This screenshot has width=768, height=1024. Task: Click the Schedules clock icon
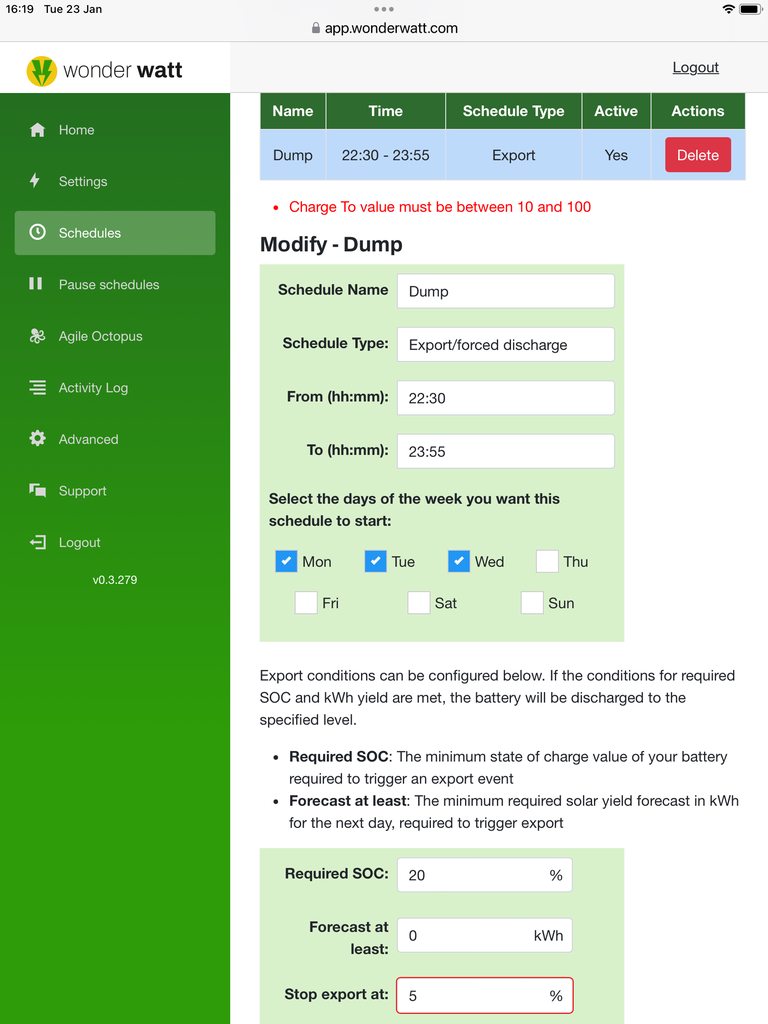[x=38, y=232]
